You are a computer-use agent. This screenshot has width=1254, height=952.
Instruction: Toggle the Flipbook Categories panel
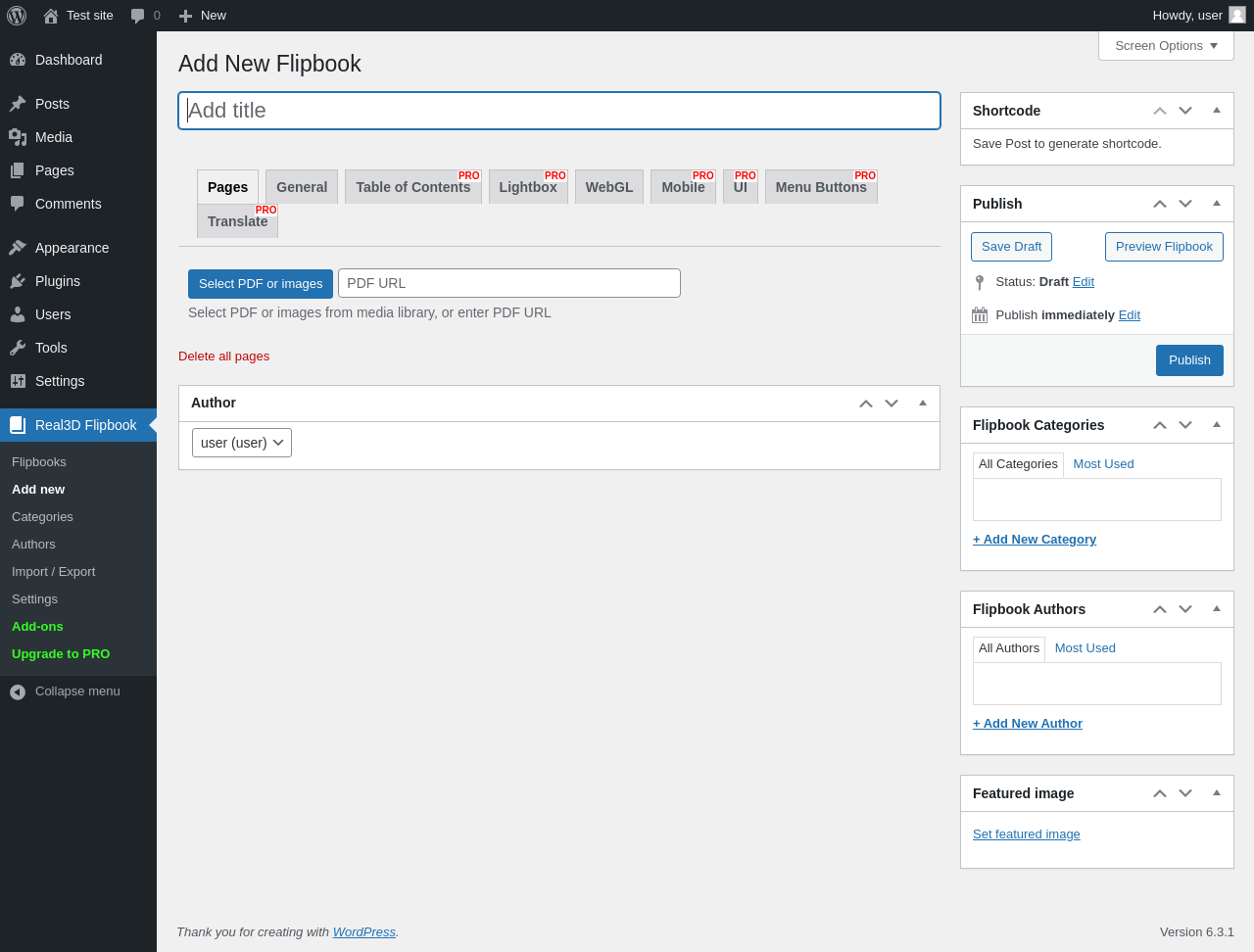click(x=1217, y=425)
